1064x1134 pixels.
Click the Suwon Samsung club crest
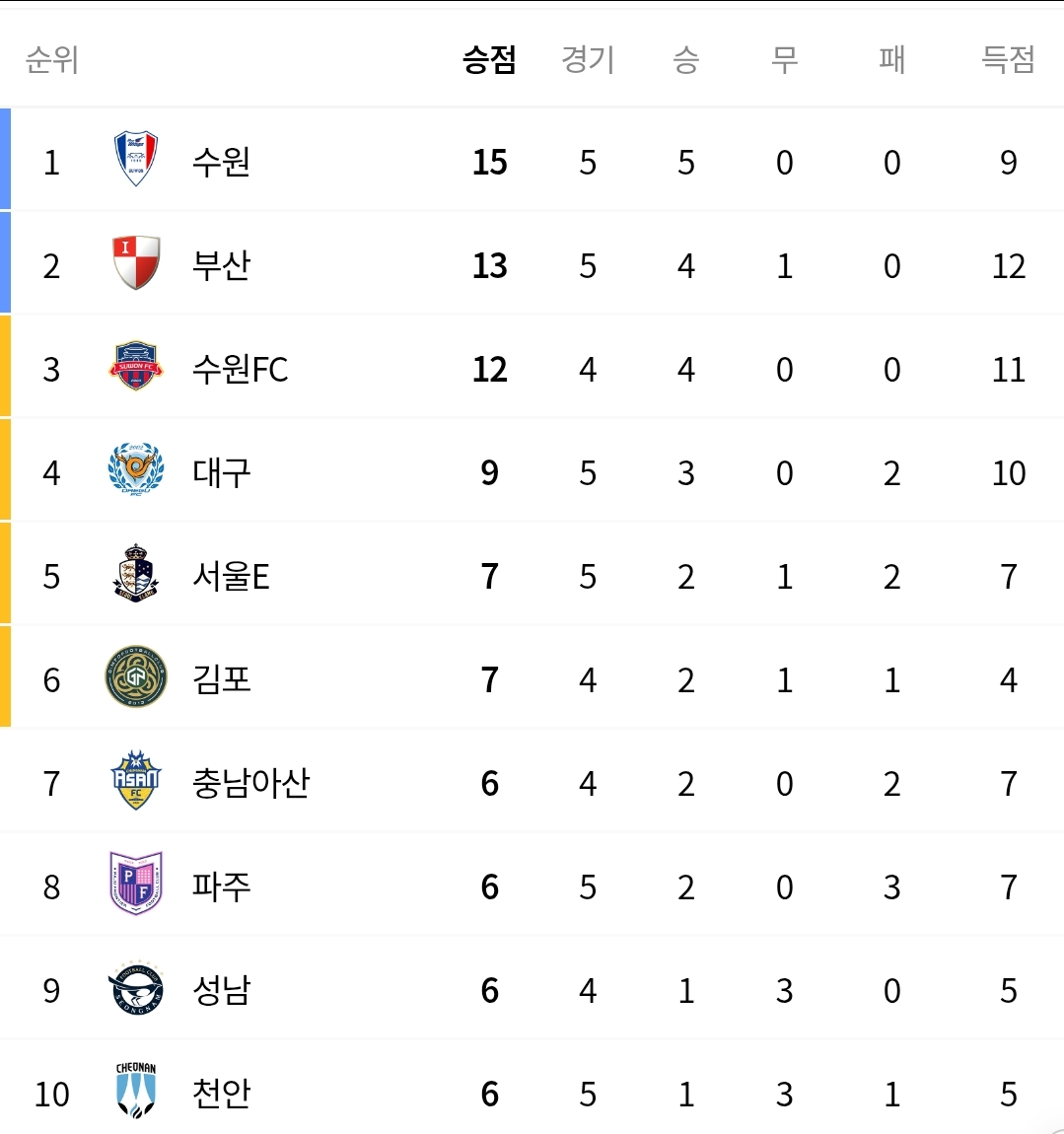(136, 160)
